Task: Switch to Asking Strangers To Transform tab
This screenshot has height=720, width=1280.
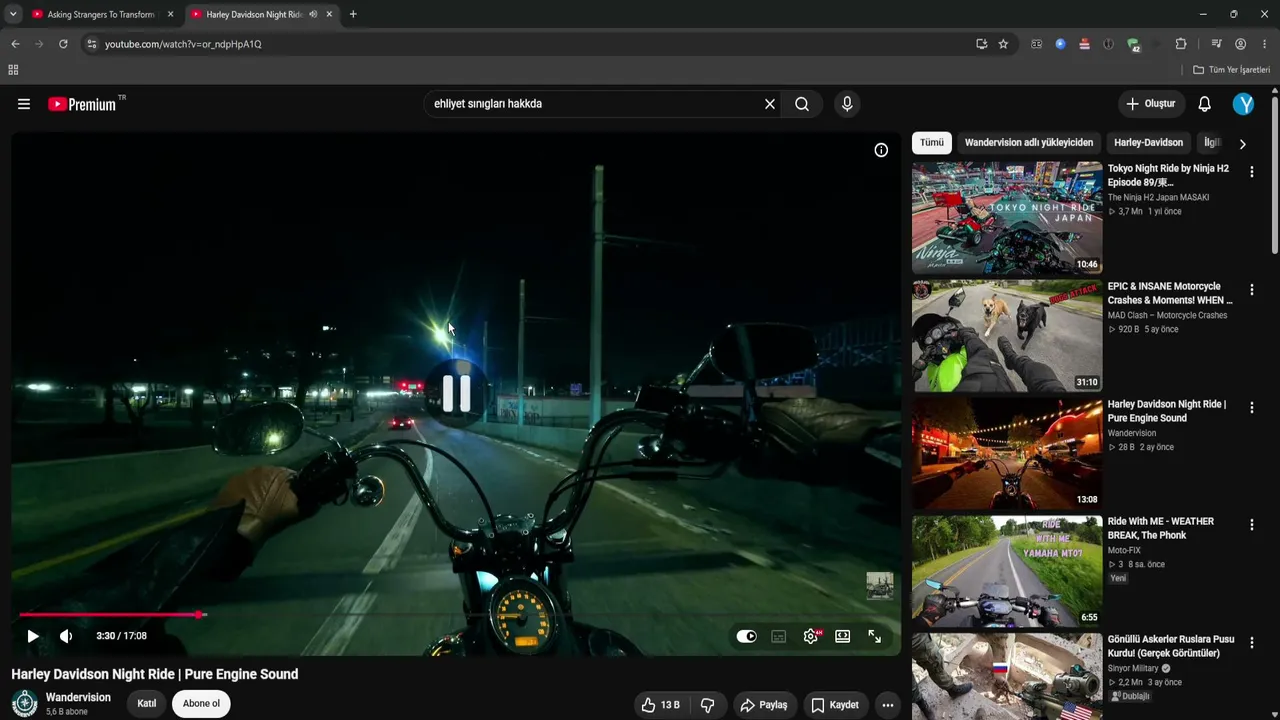Action: pyautogui.click(x=101, y=14)
